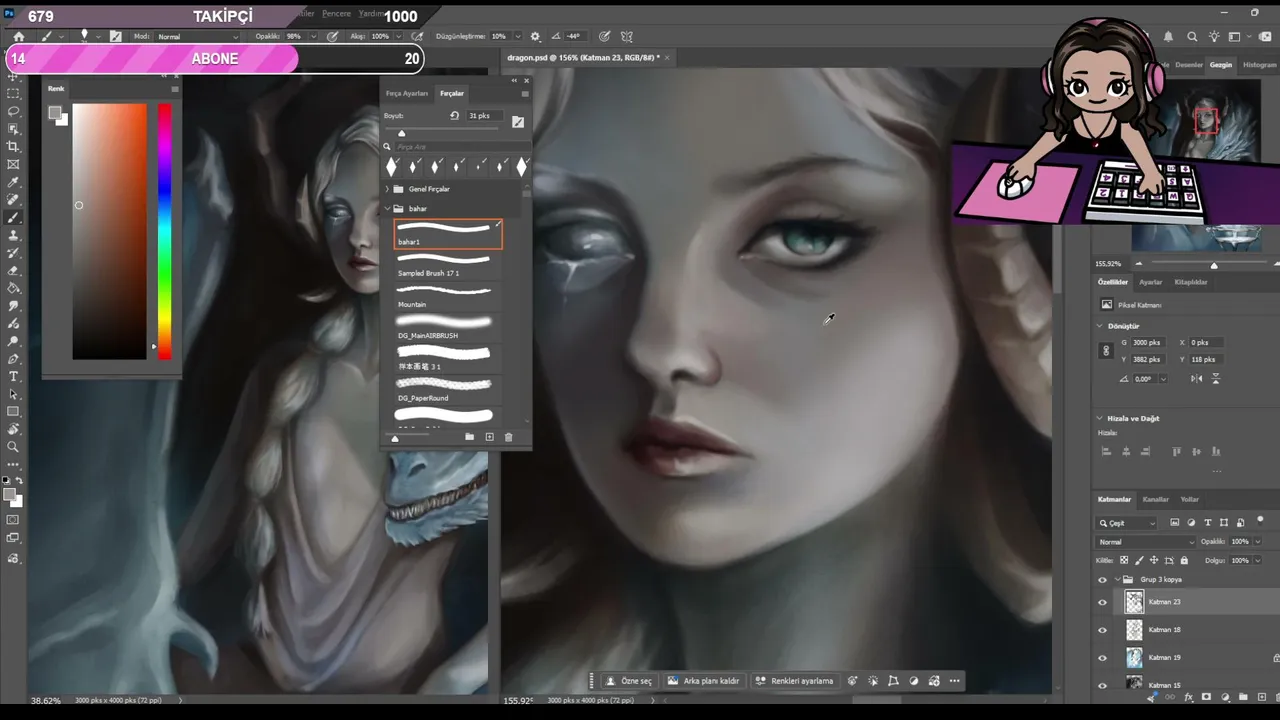Screen dimensions: 1280x720
Task: Toggle pressure for opacity icon
Action: 333,36
